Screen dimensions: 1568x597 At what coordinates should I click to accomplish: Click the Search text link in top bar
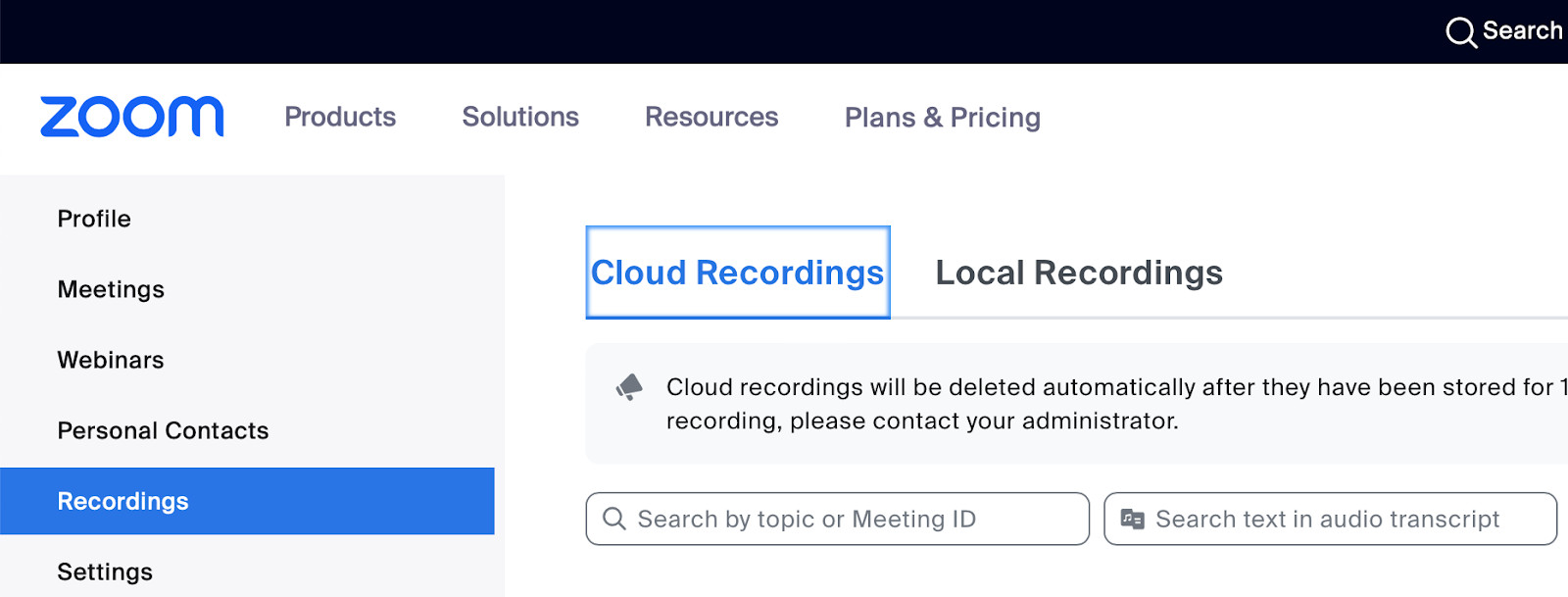[x=1523, y=30]
